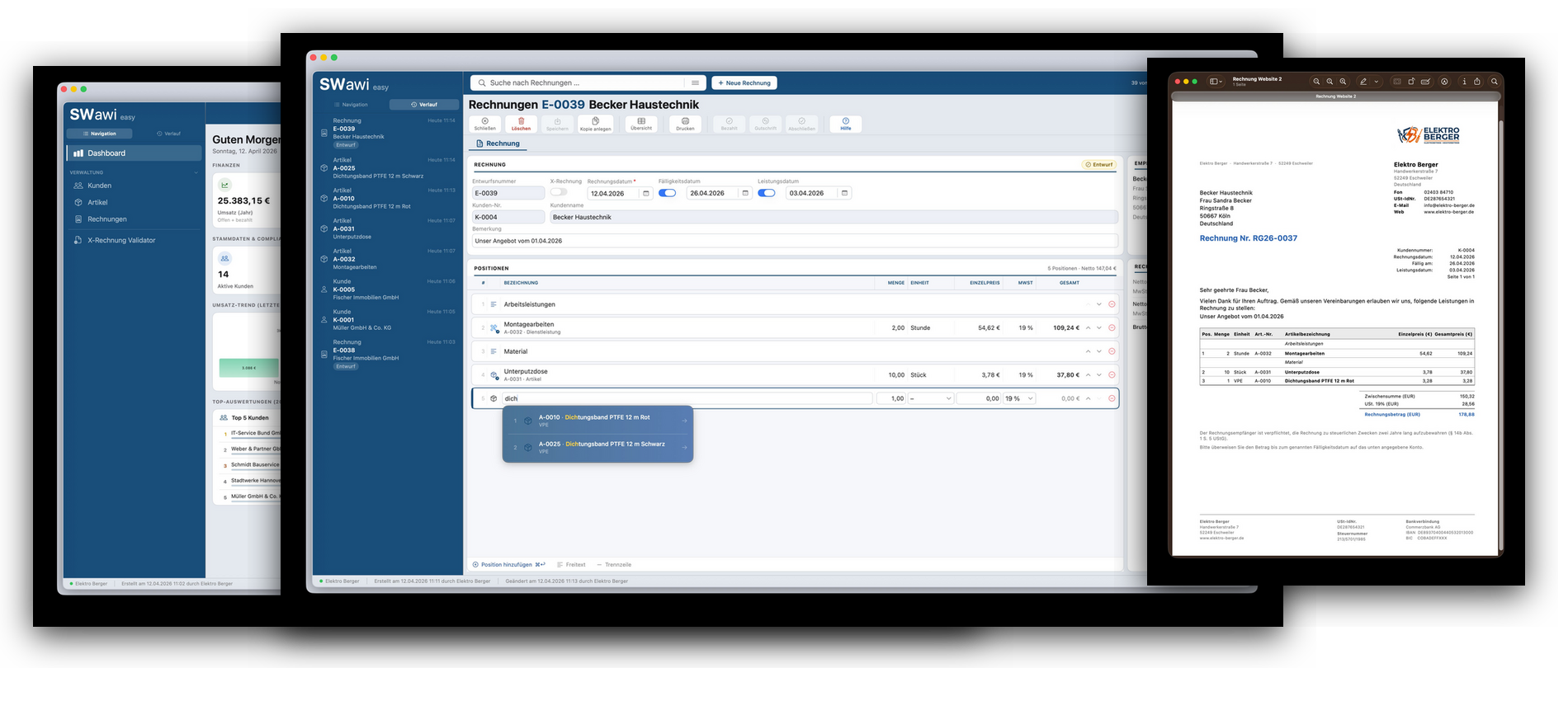Open the 19 % MwSt dropdown in row 5
The image size is (1568, 701).
(x=1019, y=398)
